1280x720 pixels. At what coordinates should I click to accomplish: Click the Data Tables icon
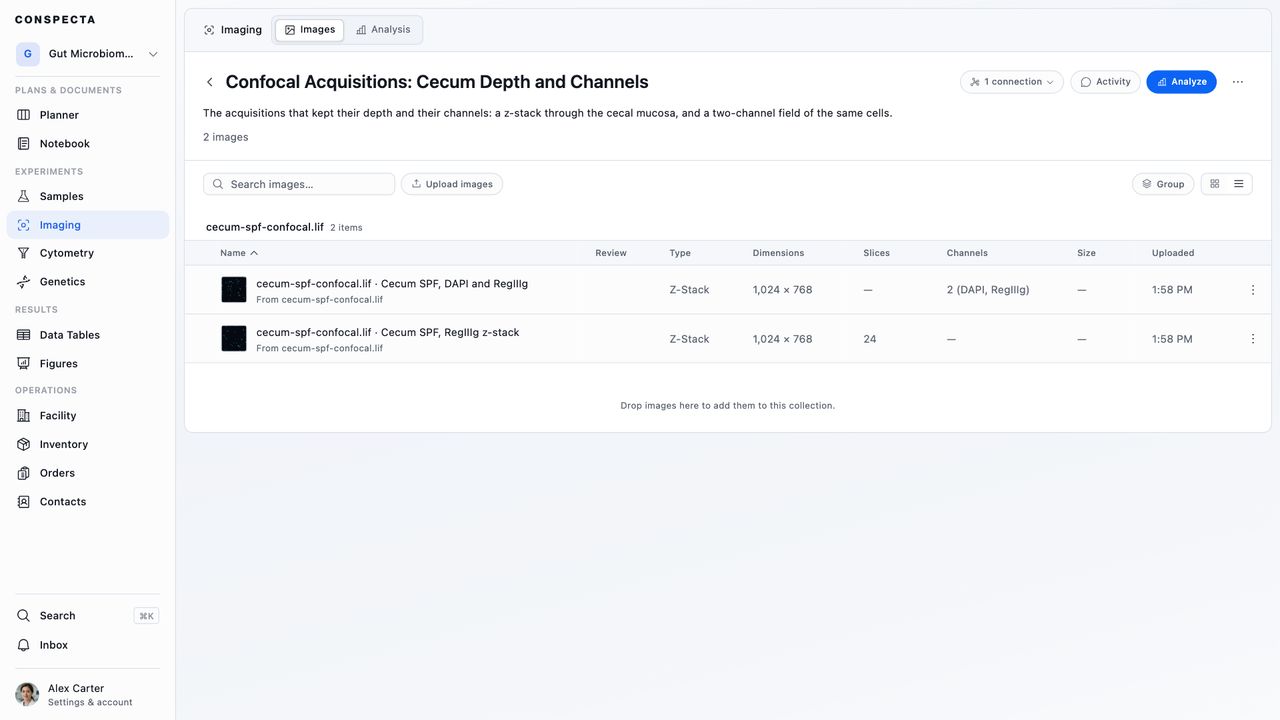[x=24, y=335]
